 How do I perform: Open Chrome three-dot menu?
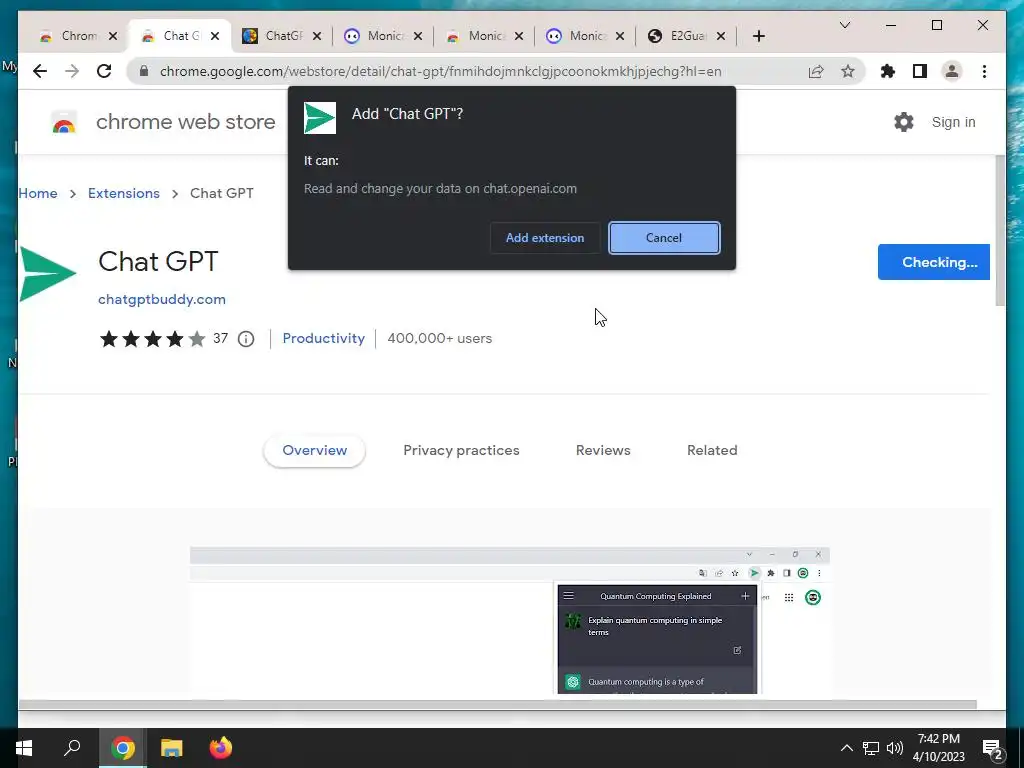(x=984, y=71)
